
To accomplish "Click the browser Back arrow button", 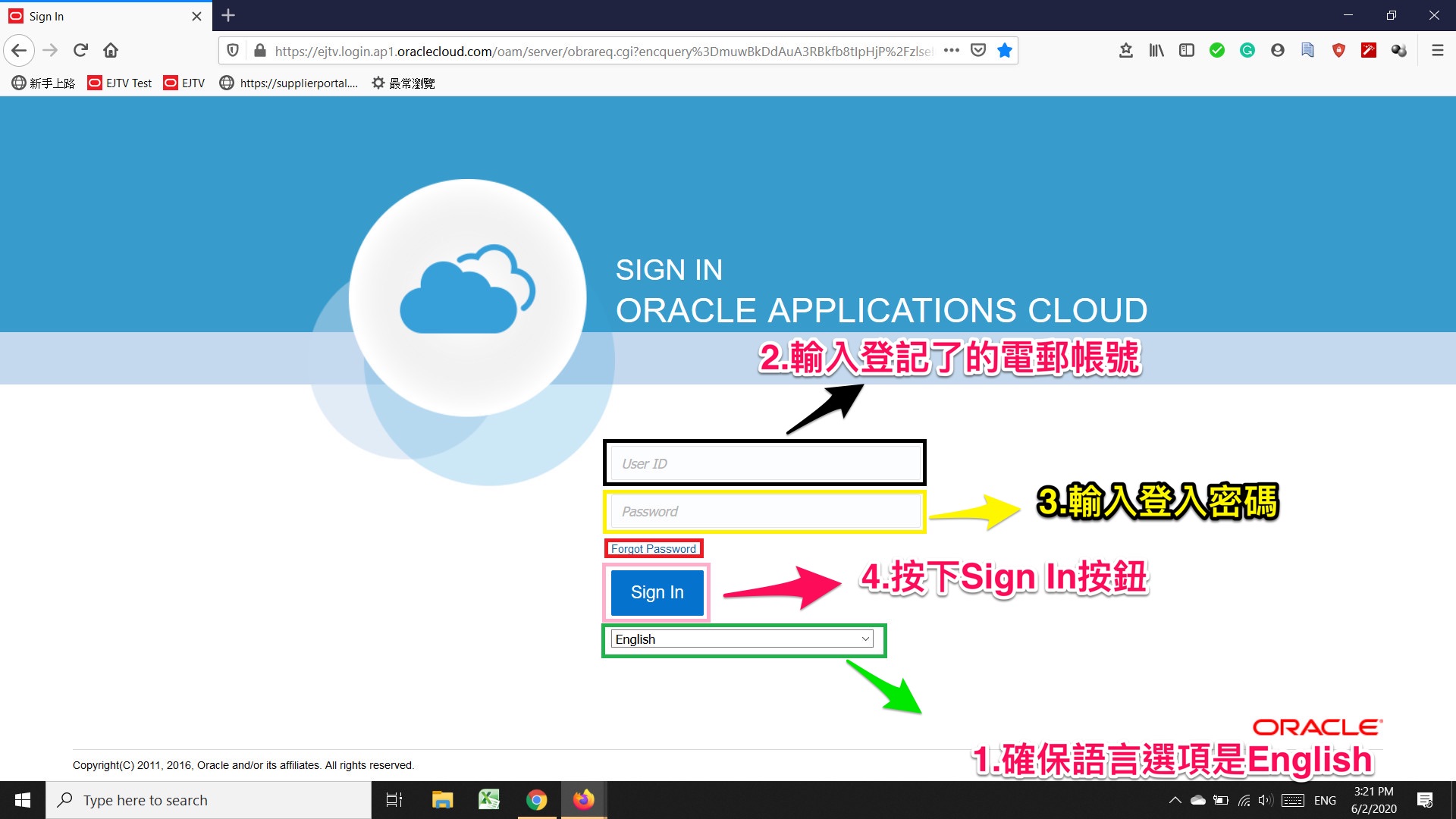I will [x=19, y=51].
